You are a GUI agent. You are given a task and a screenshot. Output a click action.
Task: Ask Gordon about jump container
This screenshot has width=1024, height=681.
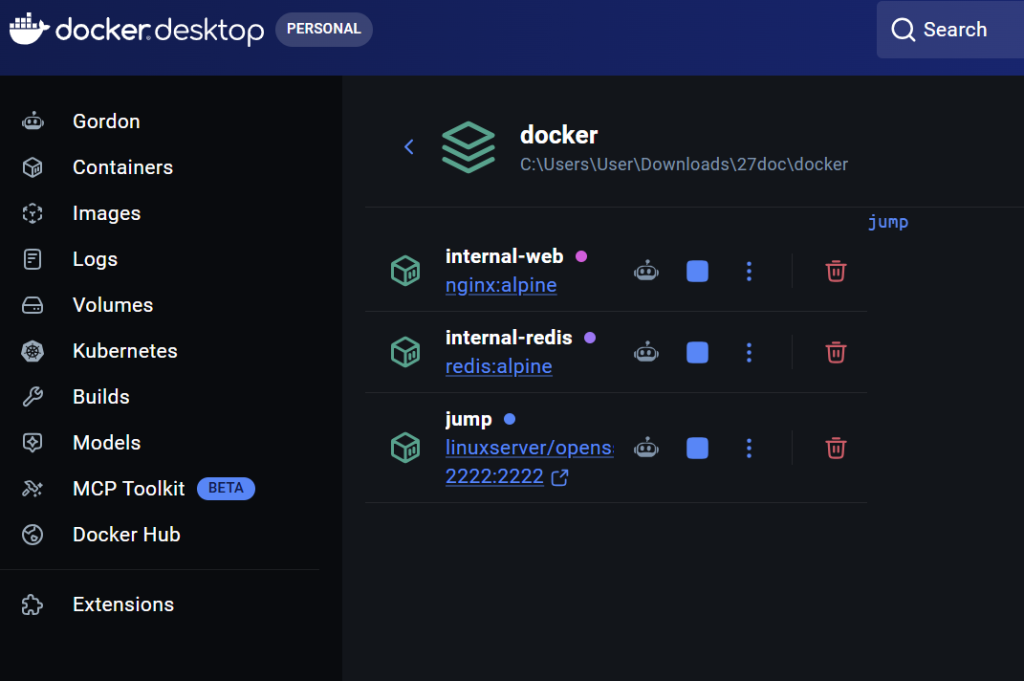pos(646,448)
